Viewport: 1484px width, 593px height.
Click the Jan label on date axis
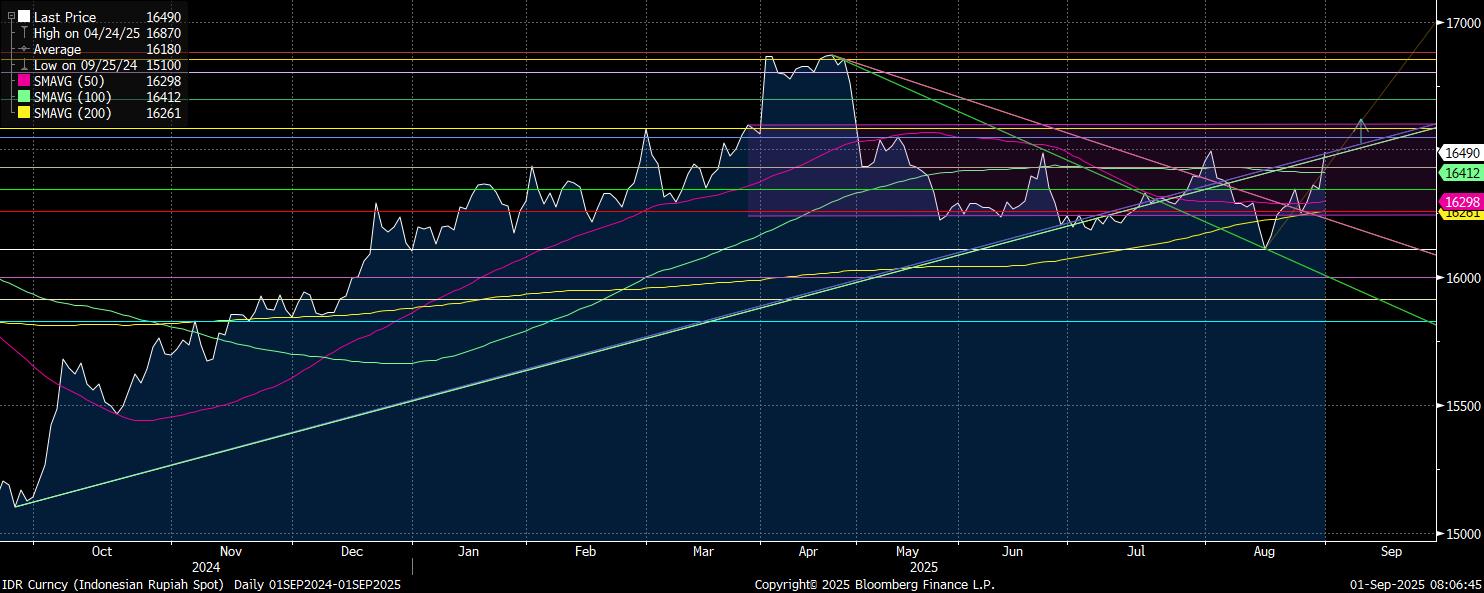(x=468, y=551)
